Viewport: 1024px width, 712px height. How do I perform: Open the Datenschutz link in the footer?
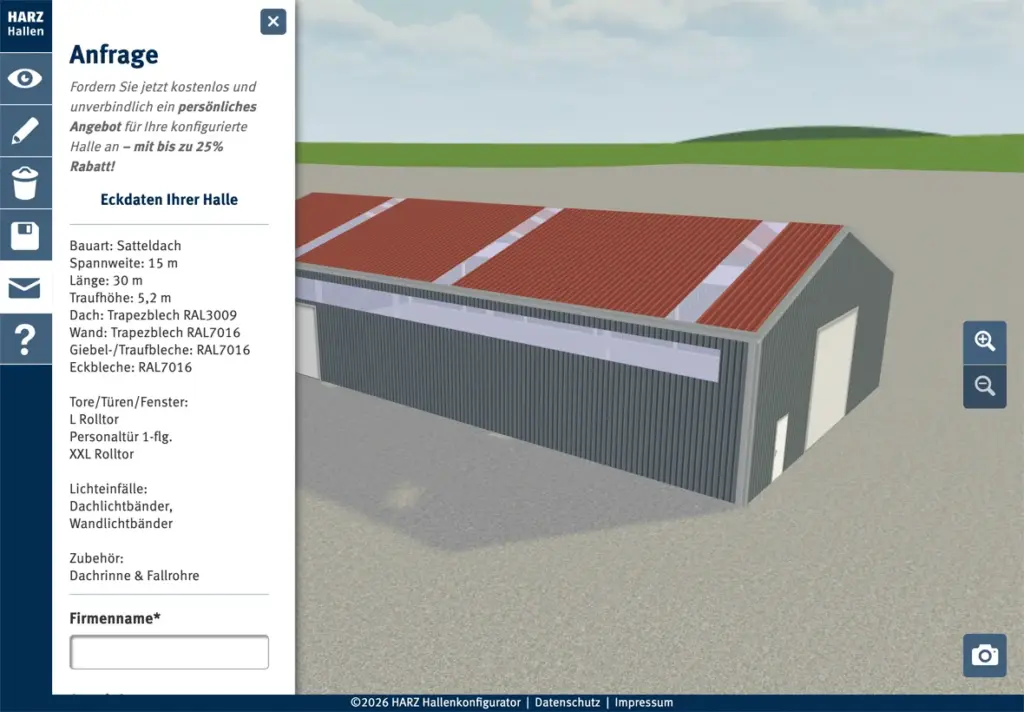coord(567,703)
